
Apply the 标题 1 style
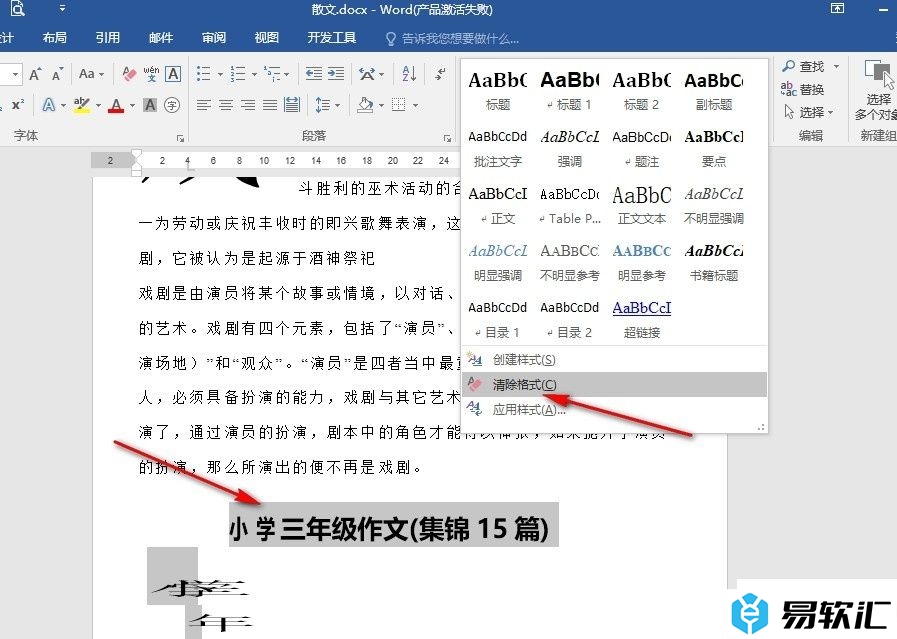[x=570, y=90]
